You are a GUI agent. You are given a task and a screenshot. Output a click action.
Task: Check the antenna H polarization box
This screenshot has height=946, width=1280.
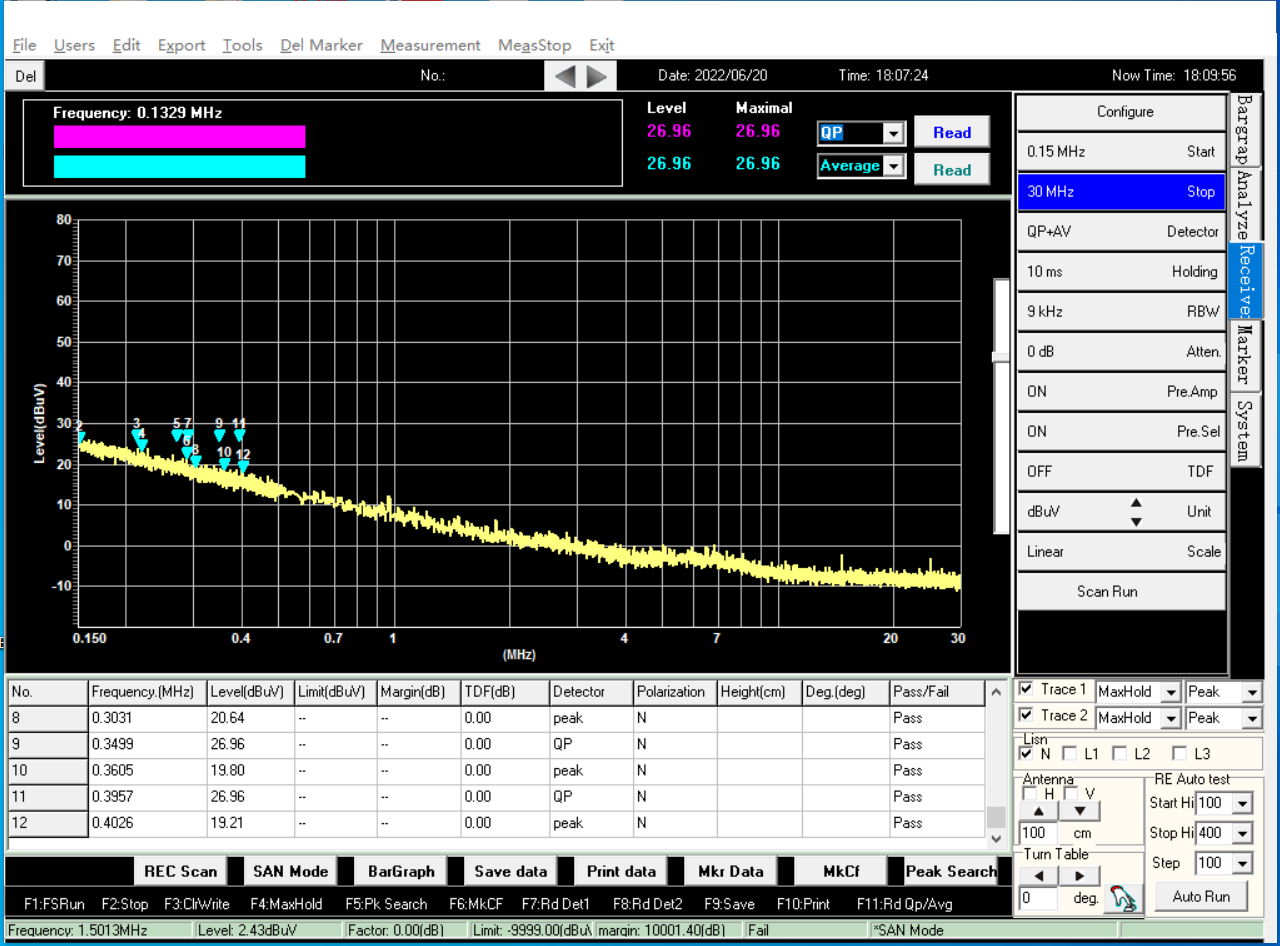point(1030,794)
